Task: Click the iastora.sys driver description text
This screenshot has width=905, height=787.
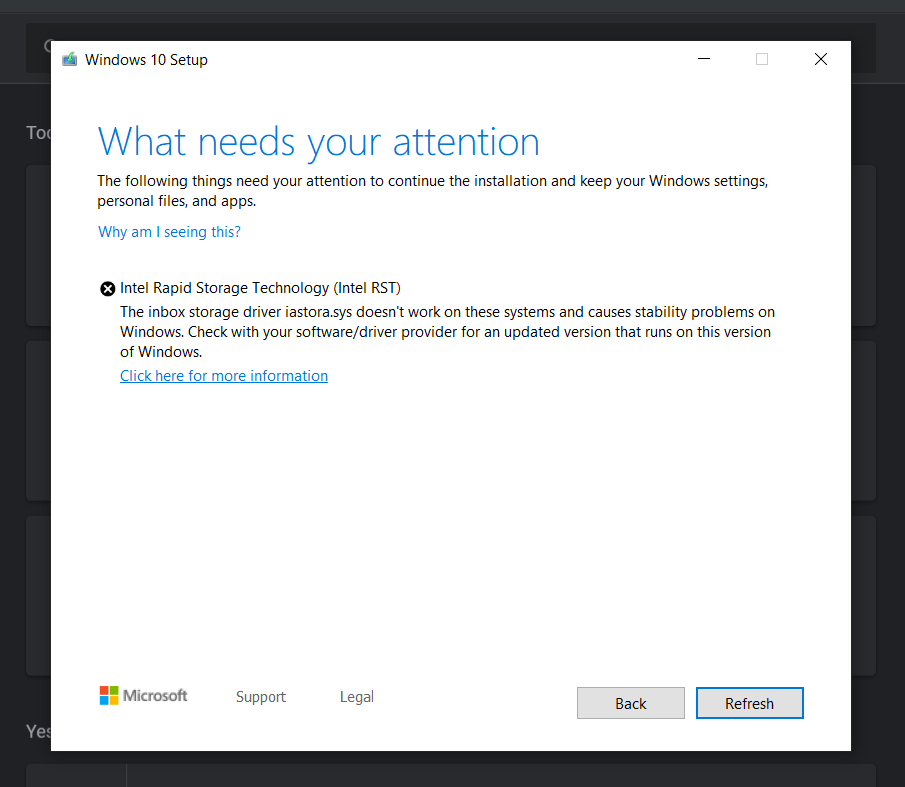Action: (446, 332)
